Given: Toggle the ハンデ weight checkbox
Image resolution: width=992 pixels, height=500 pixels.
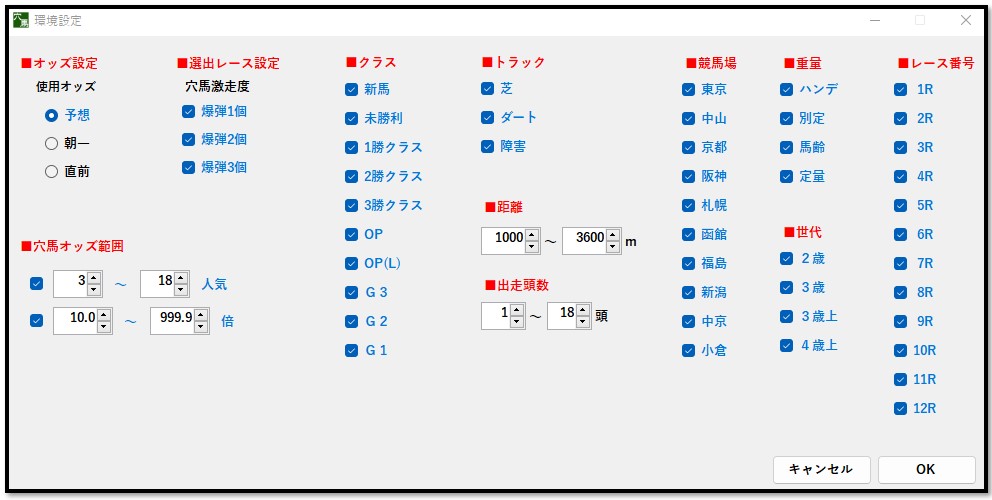Looking at the screenshot, I should pos(786,89).
